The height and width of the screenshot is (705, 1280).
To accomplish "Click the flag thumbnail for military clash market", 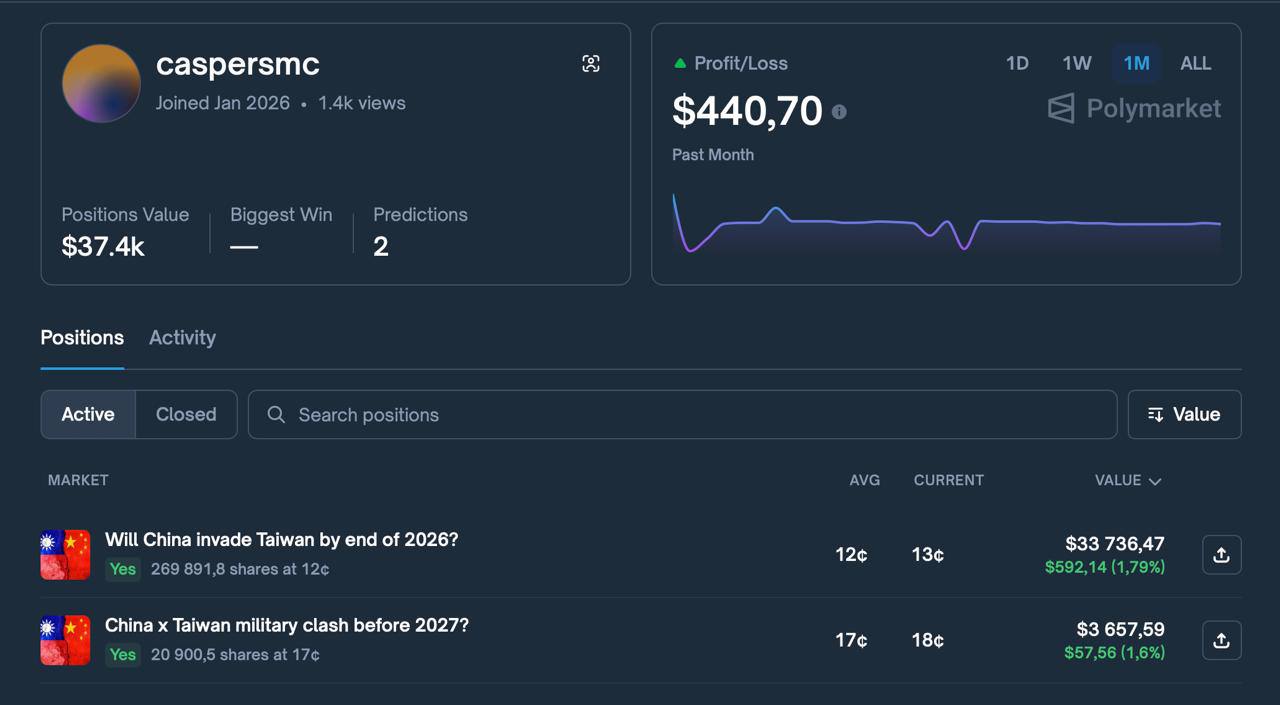I will (65, 640).
